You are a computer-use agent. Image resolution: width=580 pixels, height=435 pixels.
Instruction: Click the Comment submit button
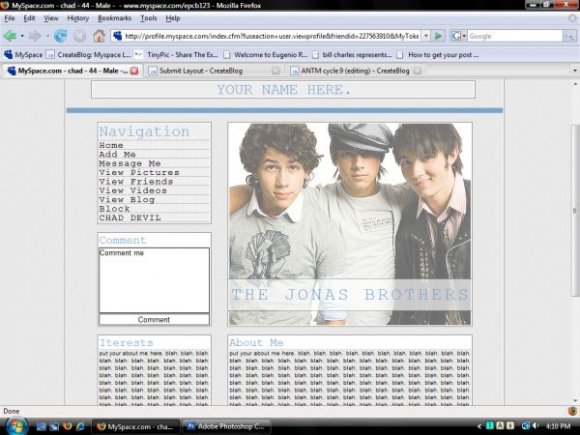coord(154,320)
